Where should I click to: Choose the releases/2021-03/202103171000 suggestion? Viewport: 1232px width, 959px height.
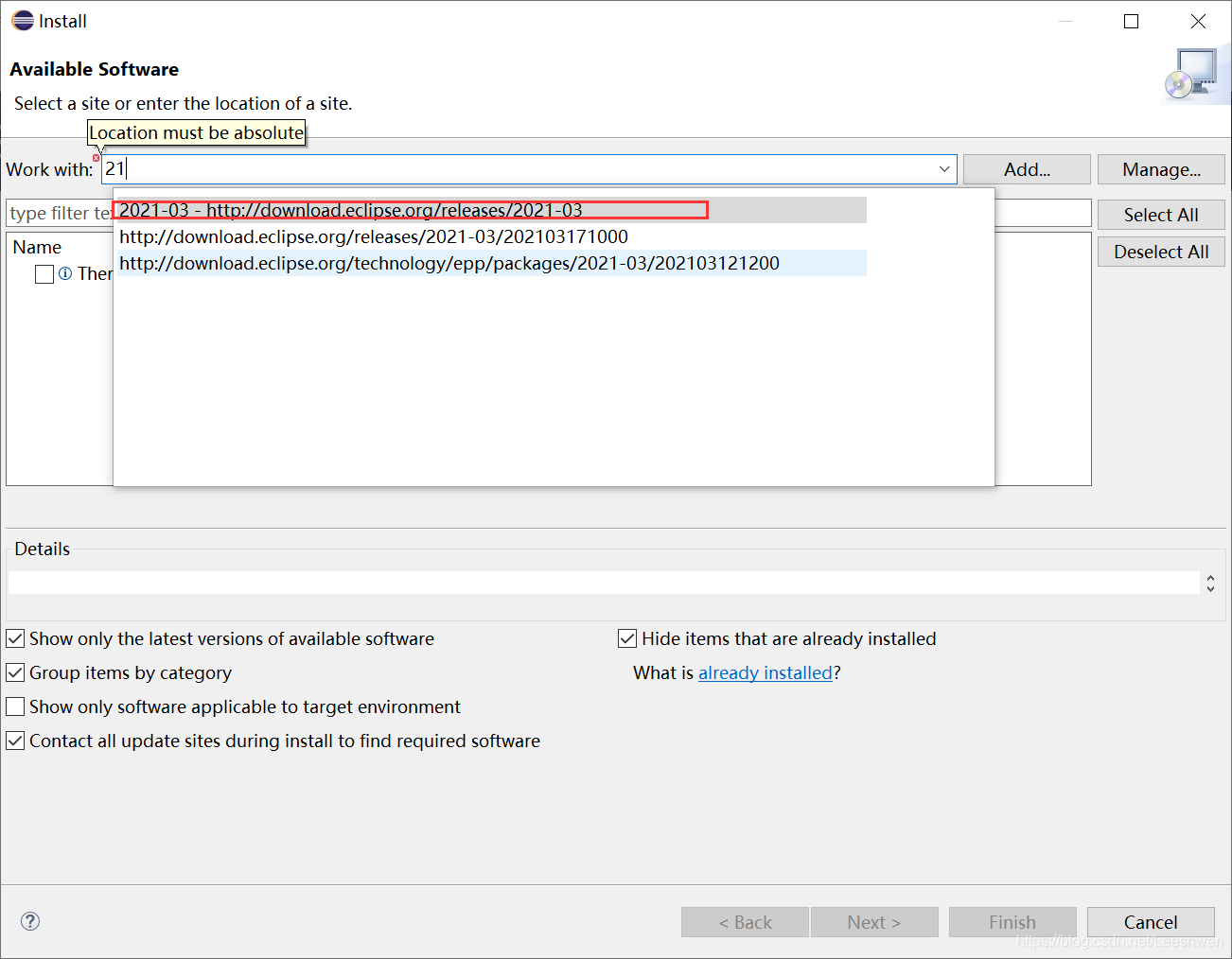pos(374,236)
